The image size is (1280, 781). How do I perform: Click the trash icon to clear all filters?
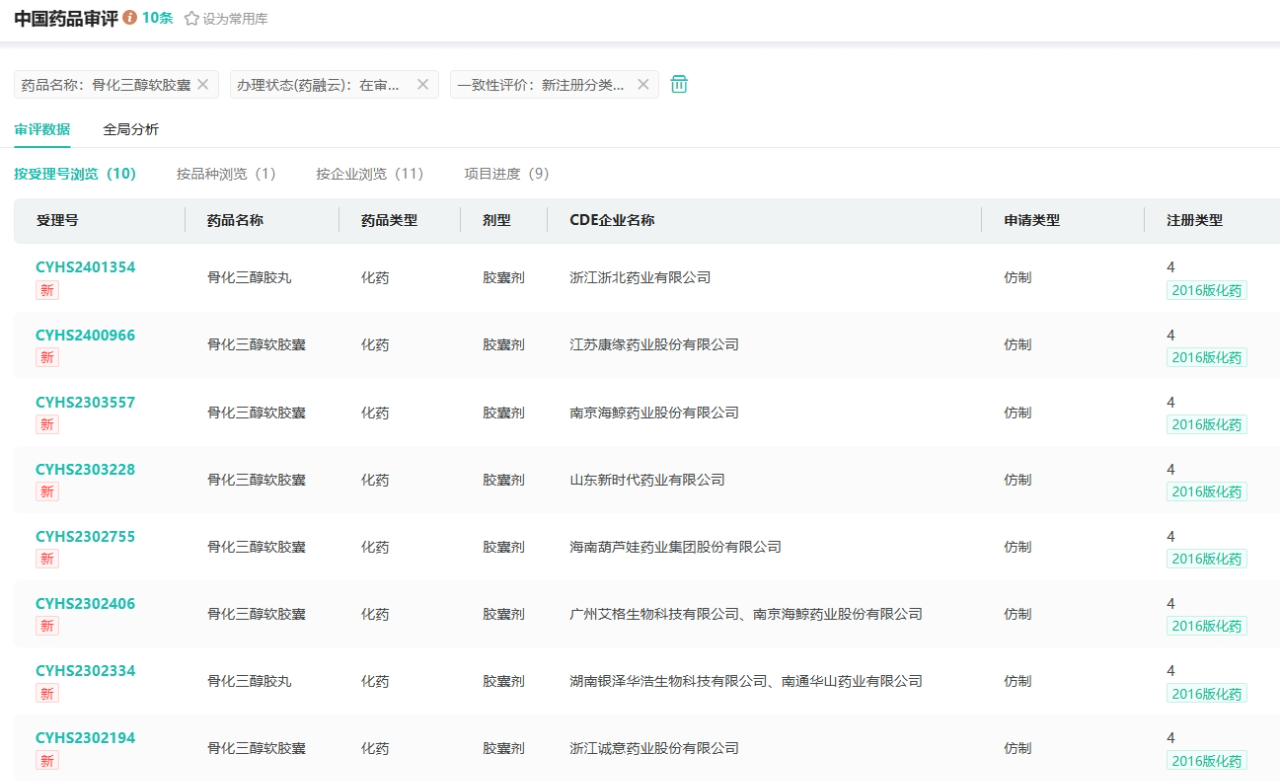click(x=679, y=85)
